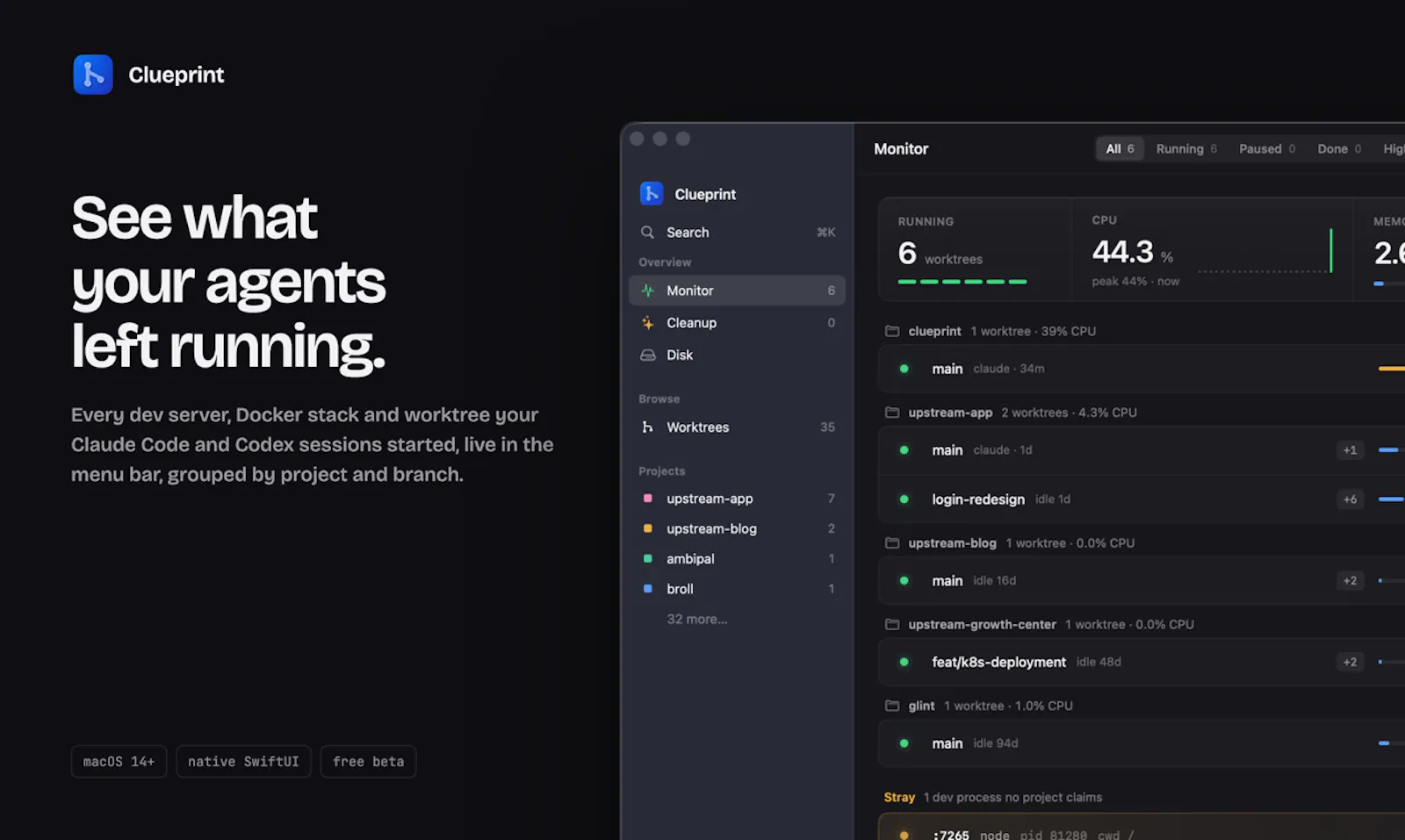Viewport: 1405px width, 840px height.
Task: Open upstream-blog main idle 16d row
Action: click(1142, 580)
